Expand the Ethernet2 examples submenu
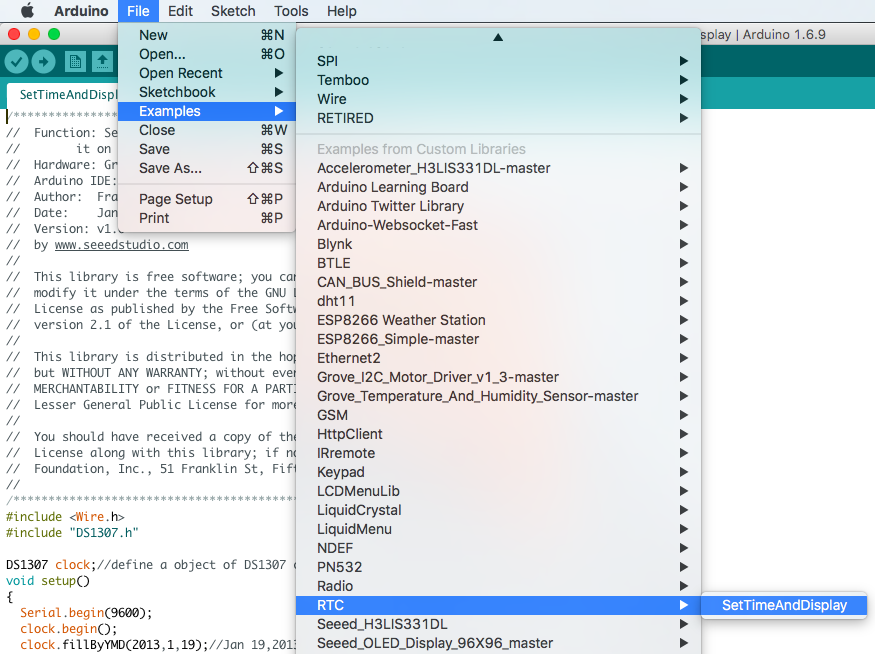The height and width of the screenshot is (654, 875). (498, 358)
